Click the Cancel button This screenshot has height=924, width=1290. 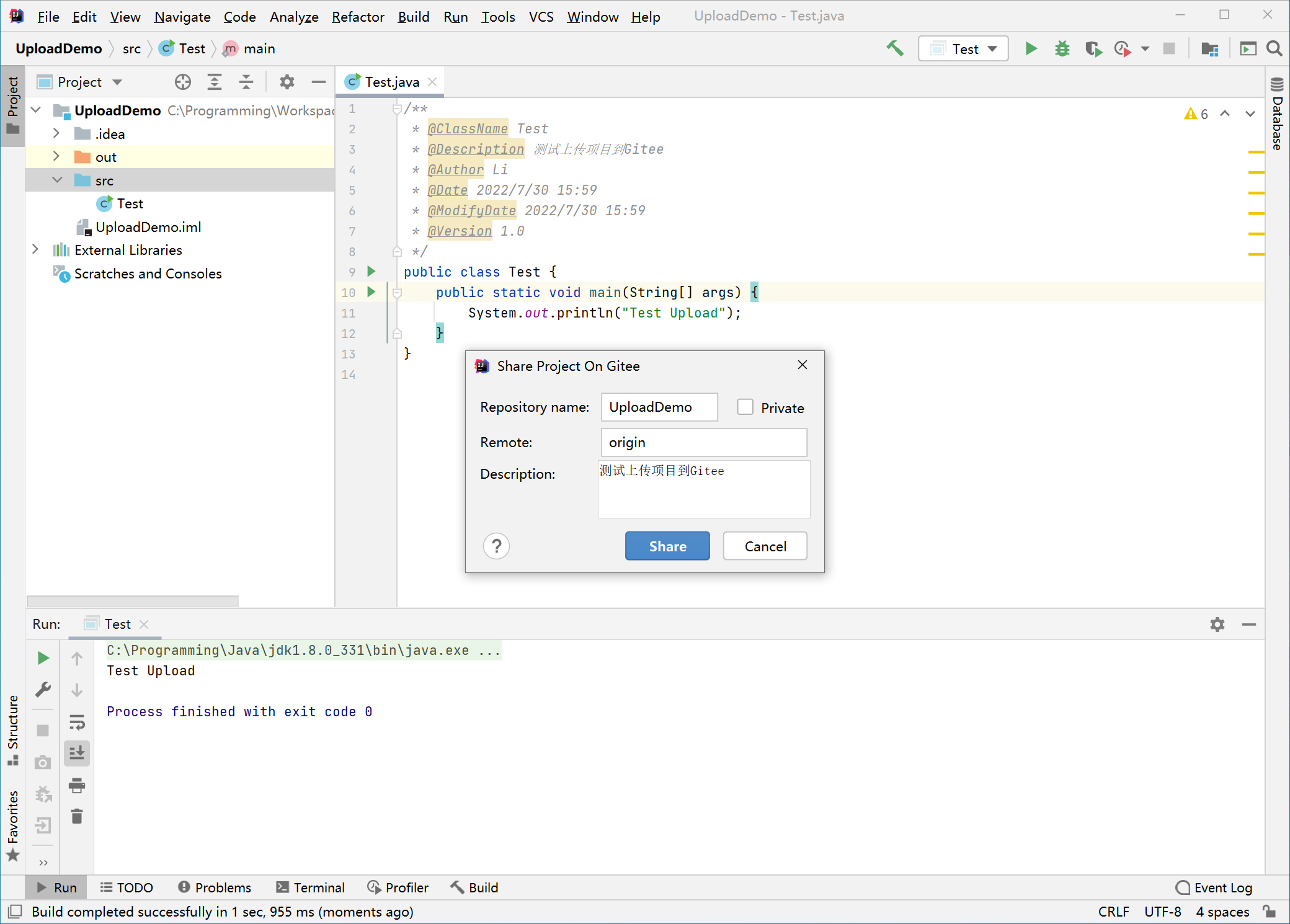point(765,546)
